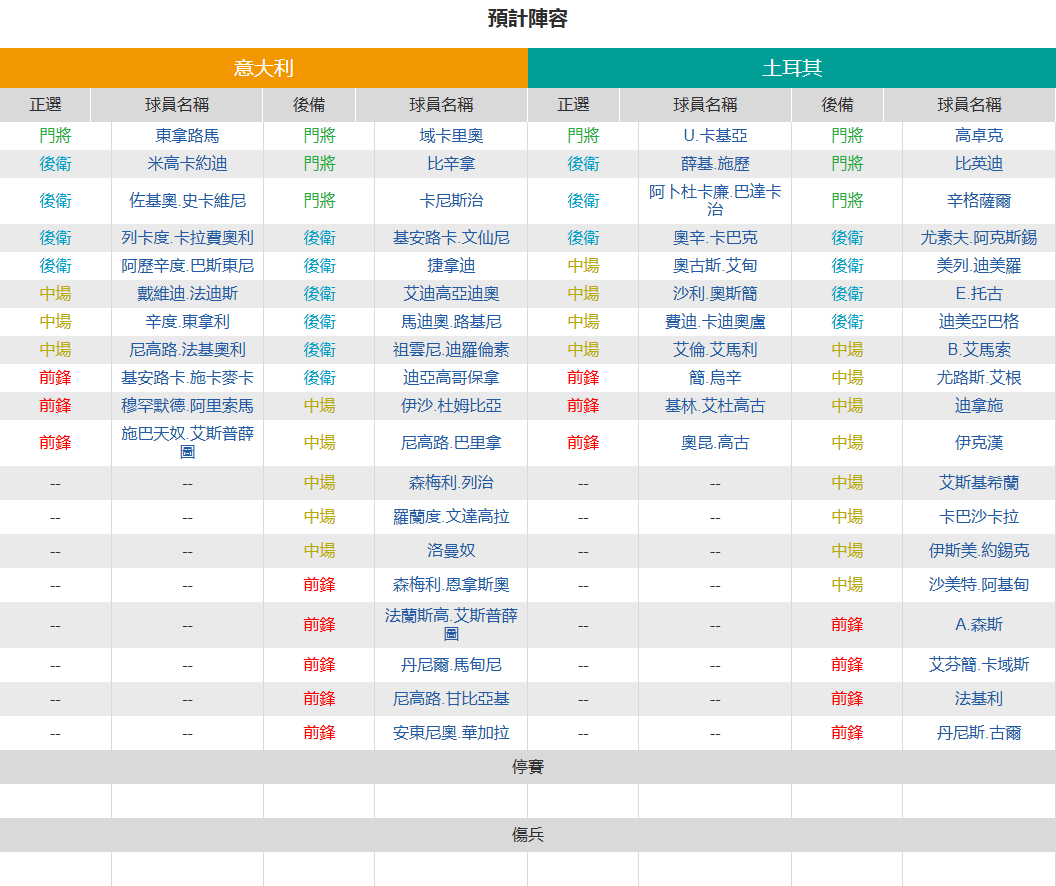Select the 預計陣容 page title

528,18
